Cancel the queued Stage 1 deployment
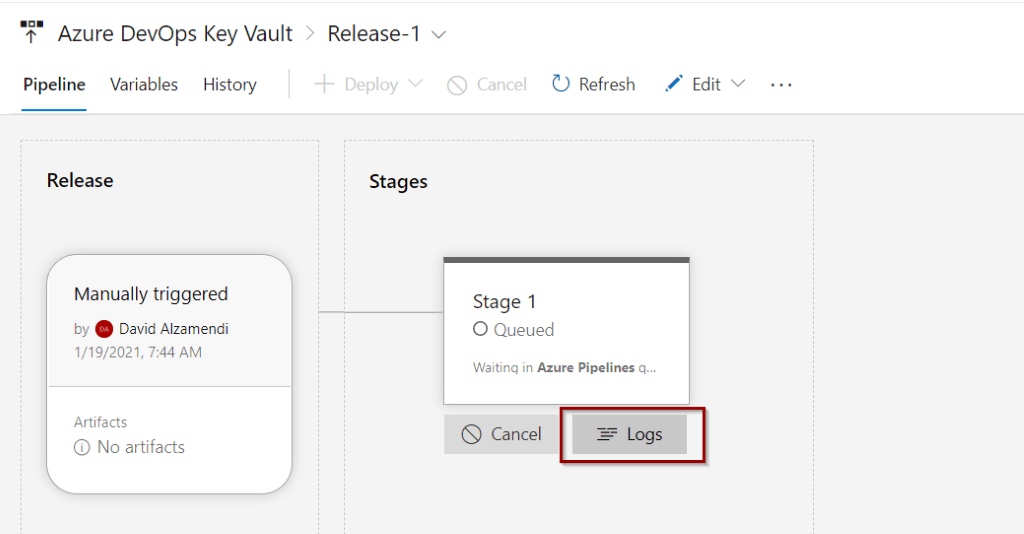1024x534 pixels. tap(502, 434)
